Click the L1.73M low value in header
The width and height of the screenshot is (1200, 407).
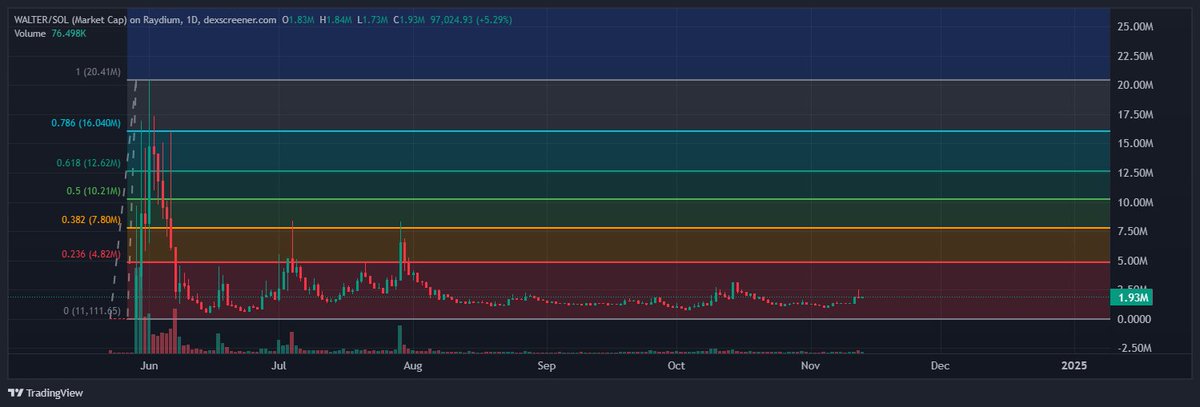[x=374, y=19]
